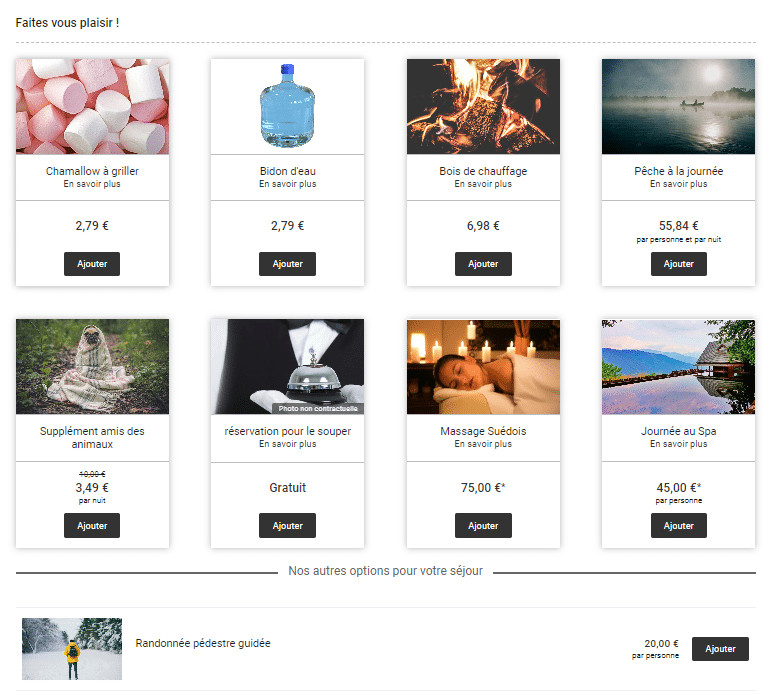Add Bois de chauffage option

(x=483, y=264)
